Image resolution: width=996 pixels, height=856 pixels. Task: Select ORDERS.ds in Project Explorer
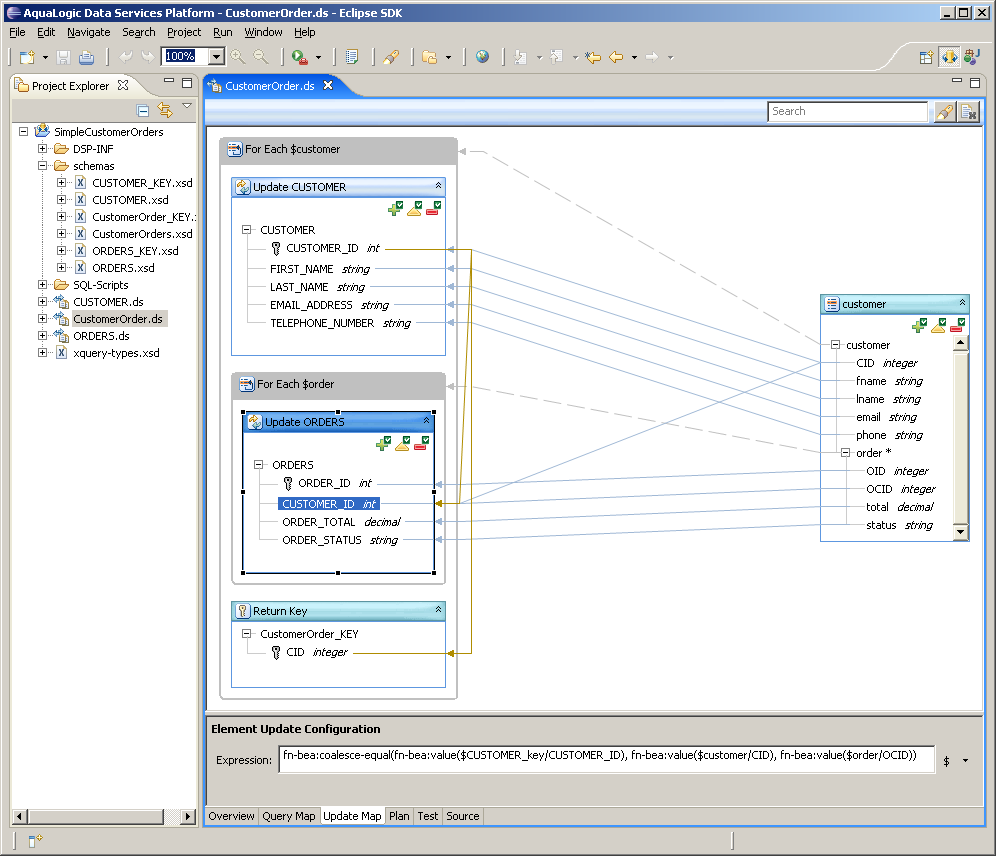click(x=101, y=336)
